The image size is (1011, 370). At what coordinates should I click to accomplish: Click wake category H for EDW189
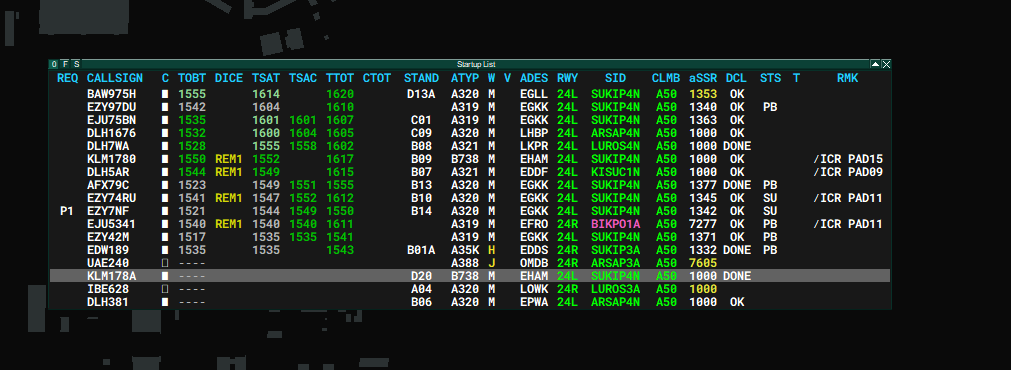tap(491, 250)
